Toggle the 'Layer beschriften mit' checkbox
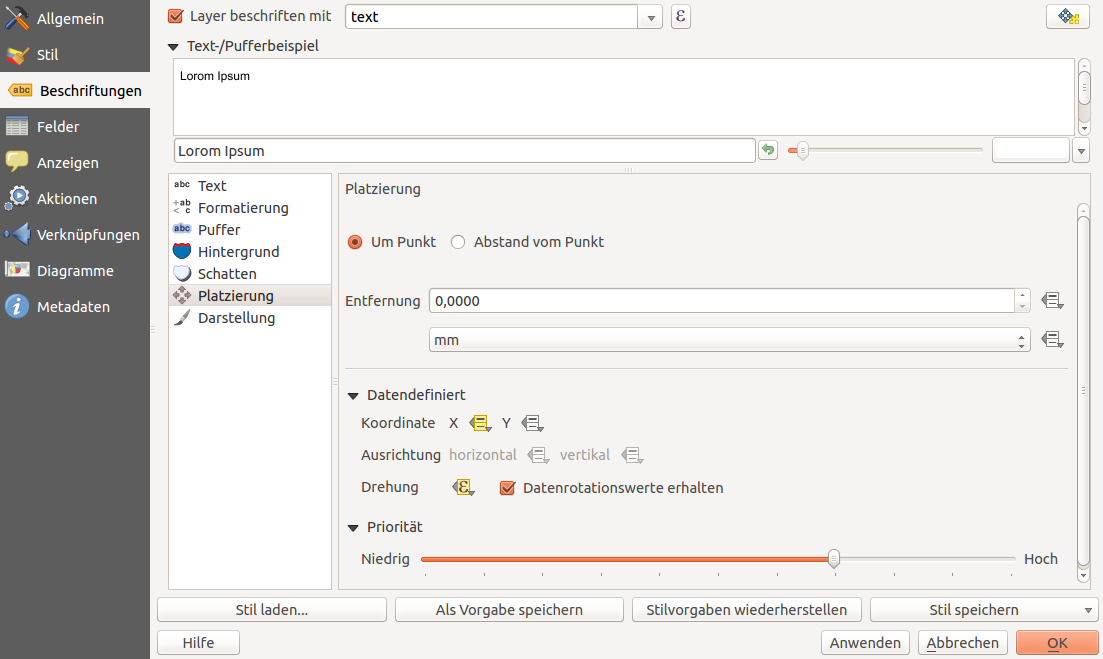Viewport: 1103px width, 659px height. (x=176, y=16)
